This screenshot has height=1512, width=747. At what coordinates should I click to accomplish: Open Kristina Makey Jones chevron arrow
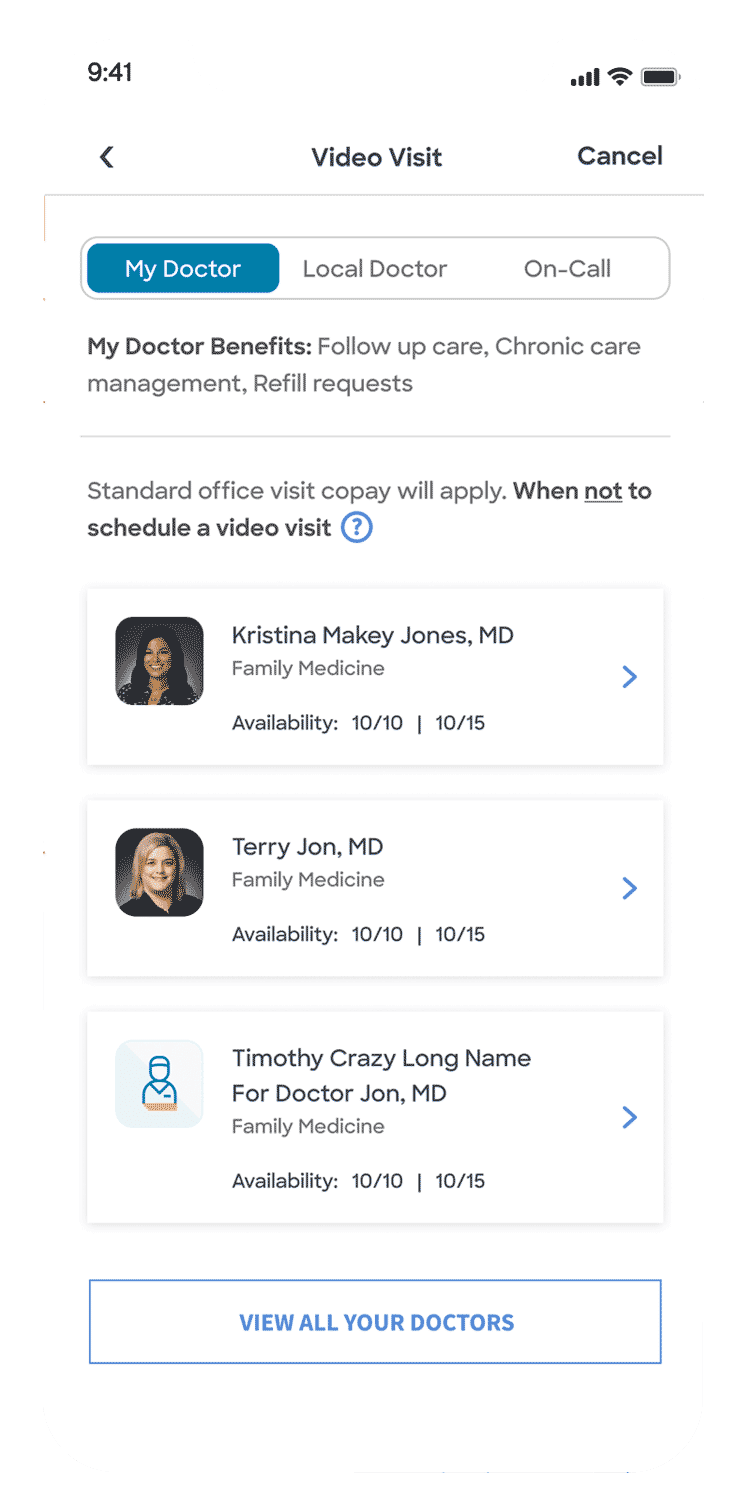point(629,677)
